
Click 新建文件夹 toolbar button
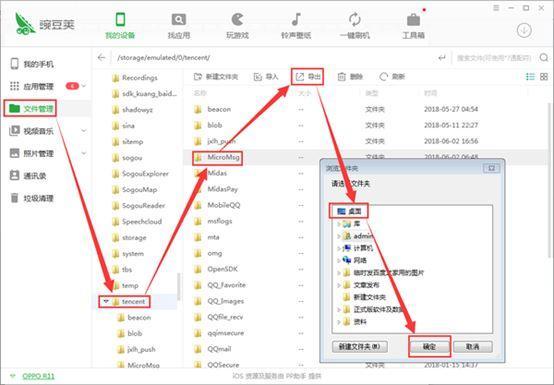click(216, 77)
